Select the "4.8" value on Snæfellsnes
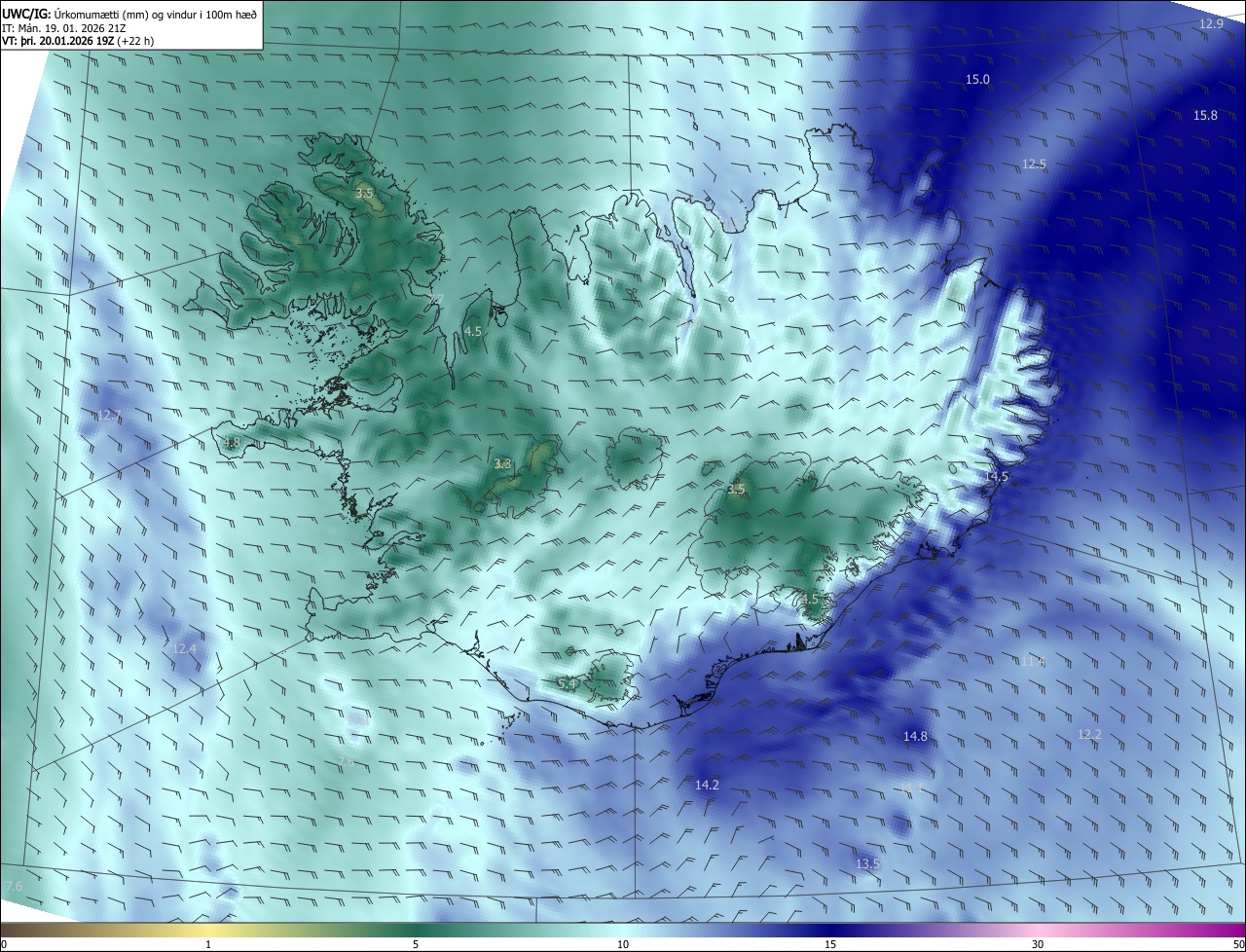 tap(231, 443)
